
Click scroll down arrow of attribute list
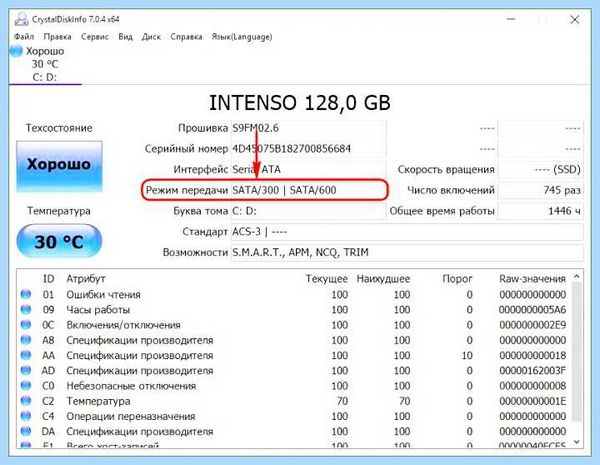pos(577,442)
